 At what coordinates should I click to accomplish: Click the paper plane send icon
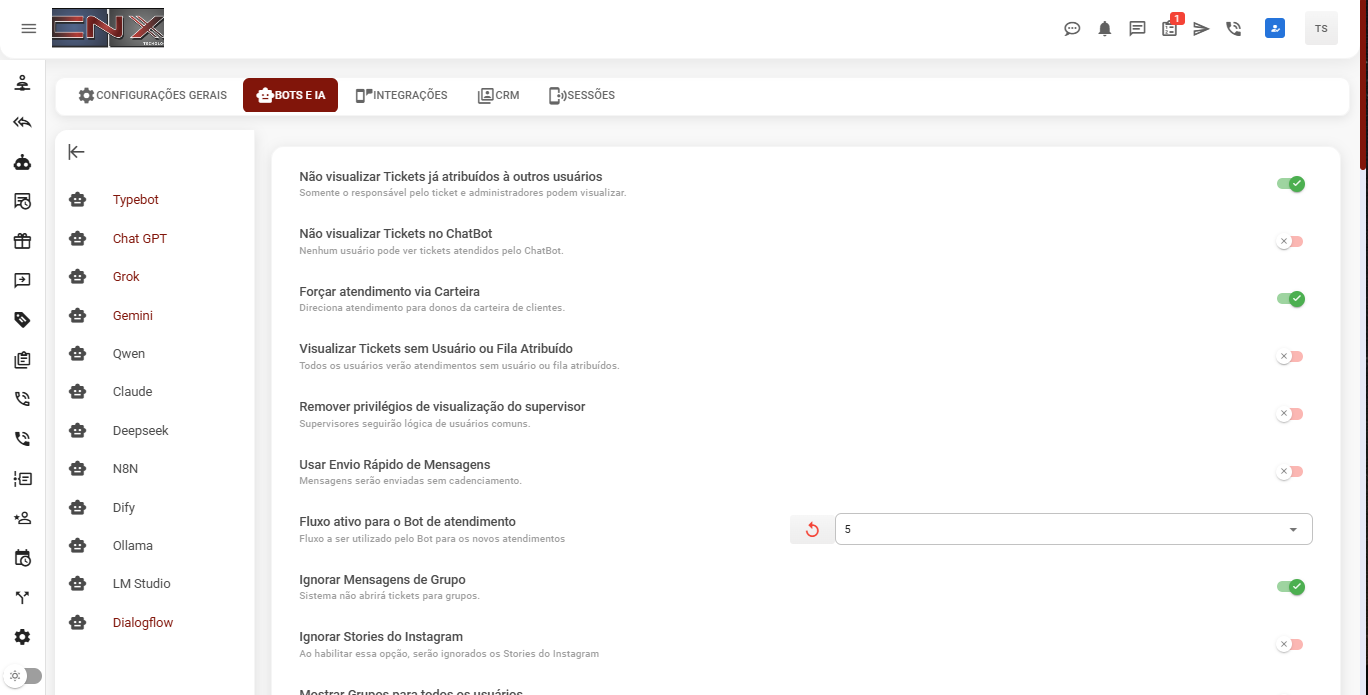pos(1201,29)
